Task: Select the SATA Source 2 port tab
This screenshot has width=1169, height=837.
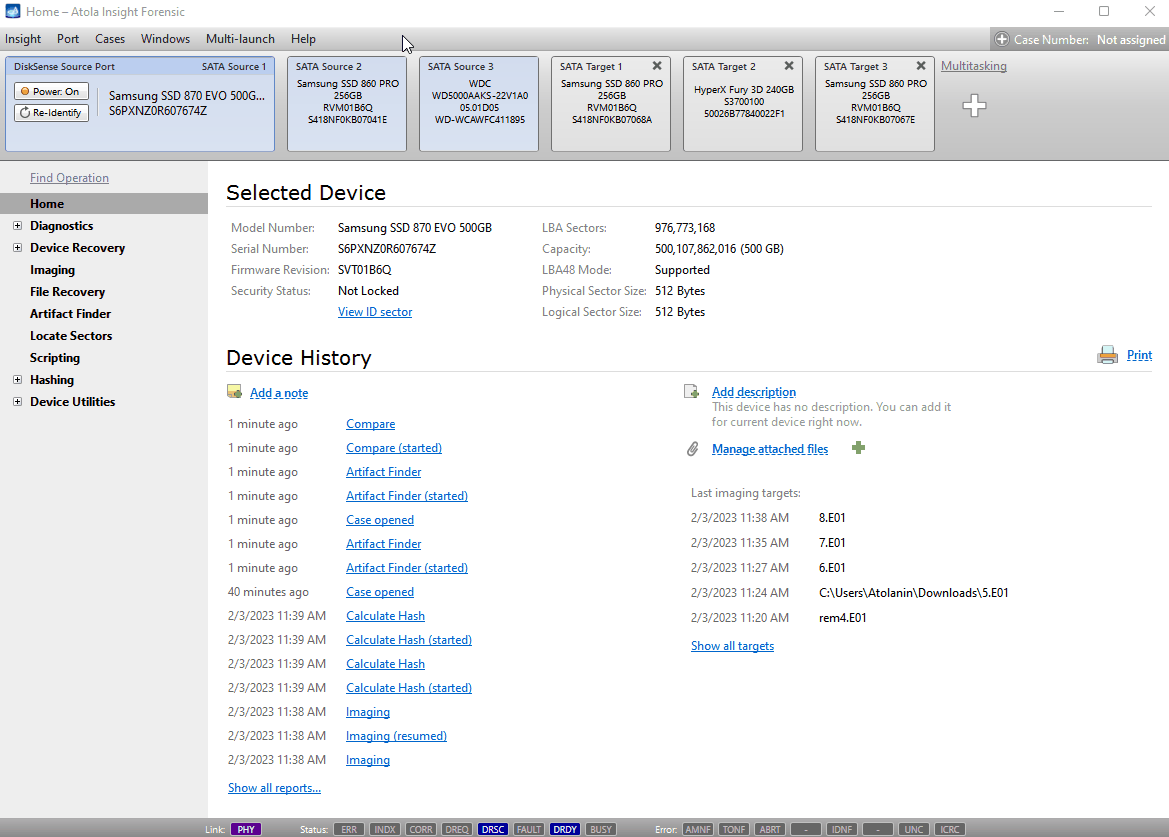Action: coord(347,104)
